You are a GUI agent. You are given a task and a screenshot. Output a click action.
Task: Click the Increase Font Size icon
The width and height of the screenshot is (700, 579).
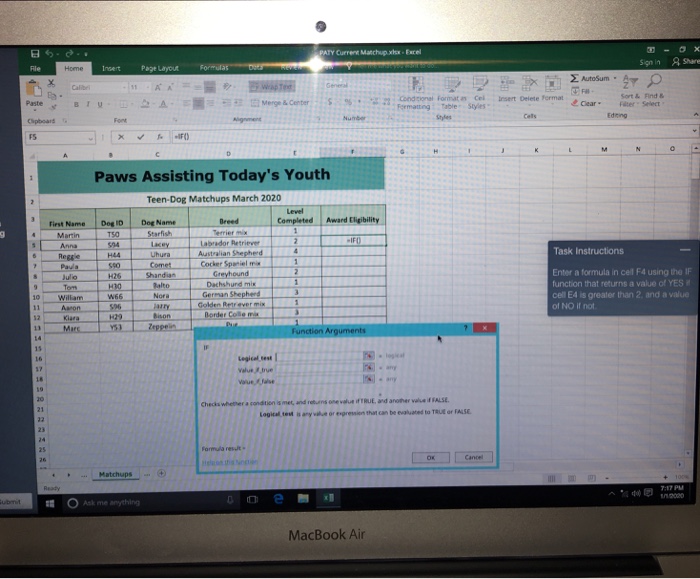click(x=158, y=87)
